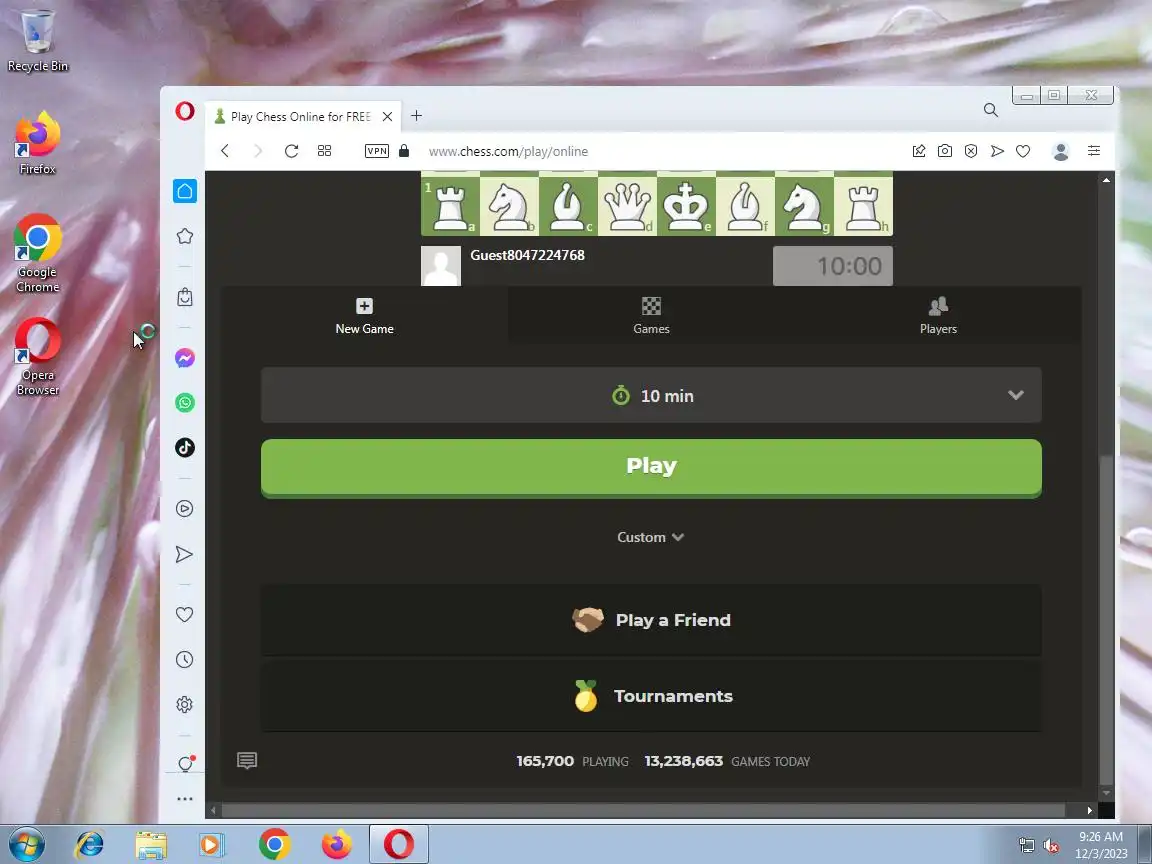This screenshot has height=864, width=1152.
Task: Expand the 10 min time control dropdown
Action: pos(651,395)
